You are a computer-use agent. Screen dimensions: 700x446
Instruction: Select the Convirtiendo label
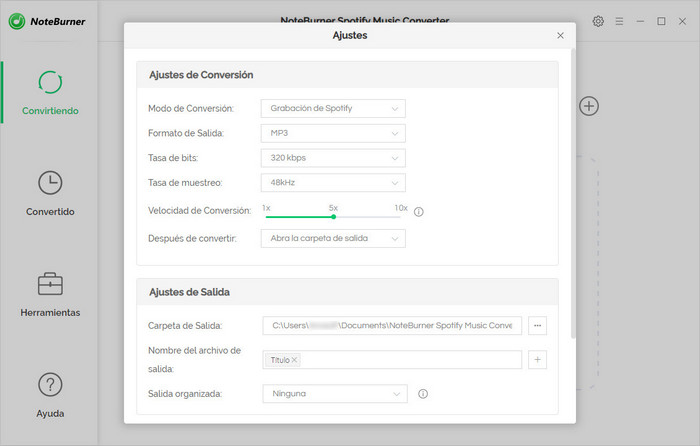click(50, 111)
